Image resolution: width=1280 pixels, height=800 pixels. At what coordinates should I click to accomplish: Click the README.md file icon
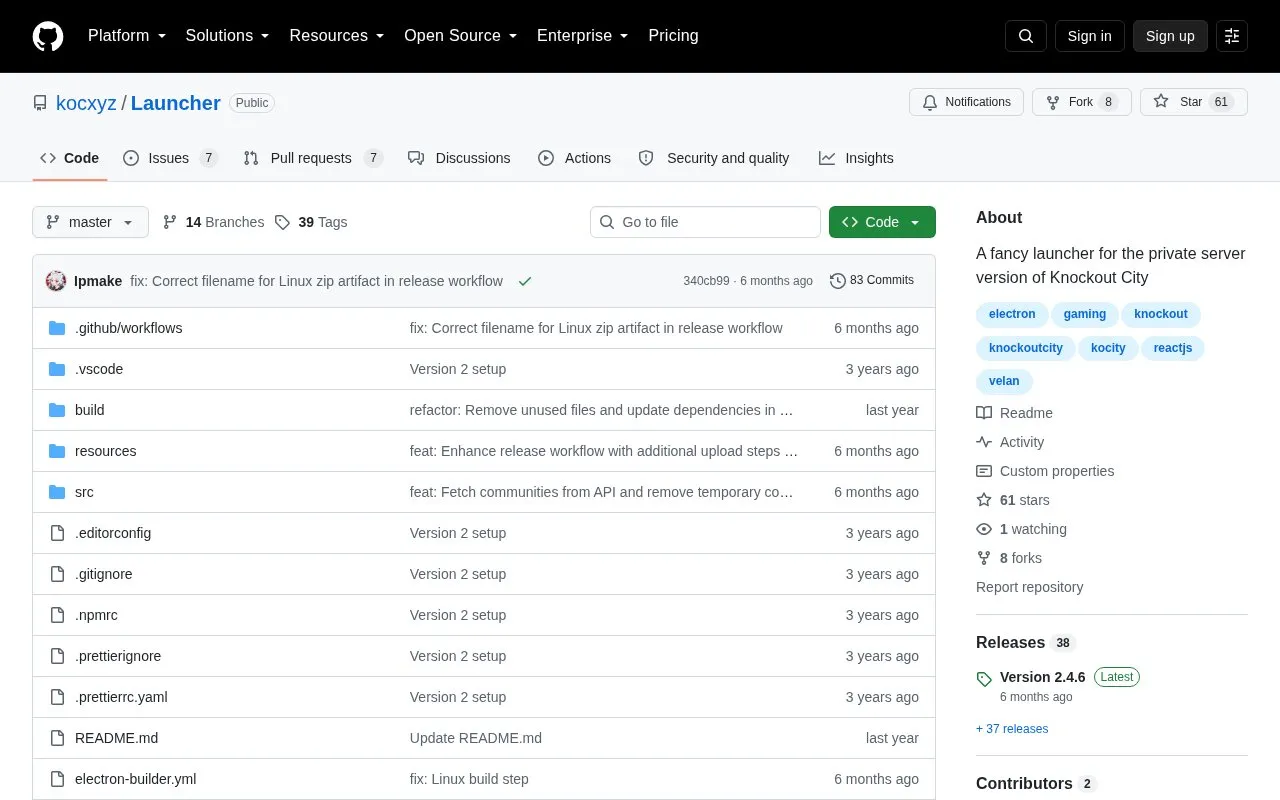(57, 738)
